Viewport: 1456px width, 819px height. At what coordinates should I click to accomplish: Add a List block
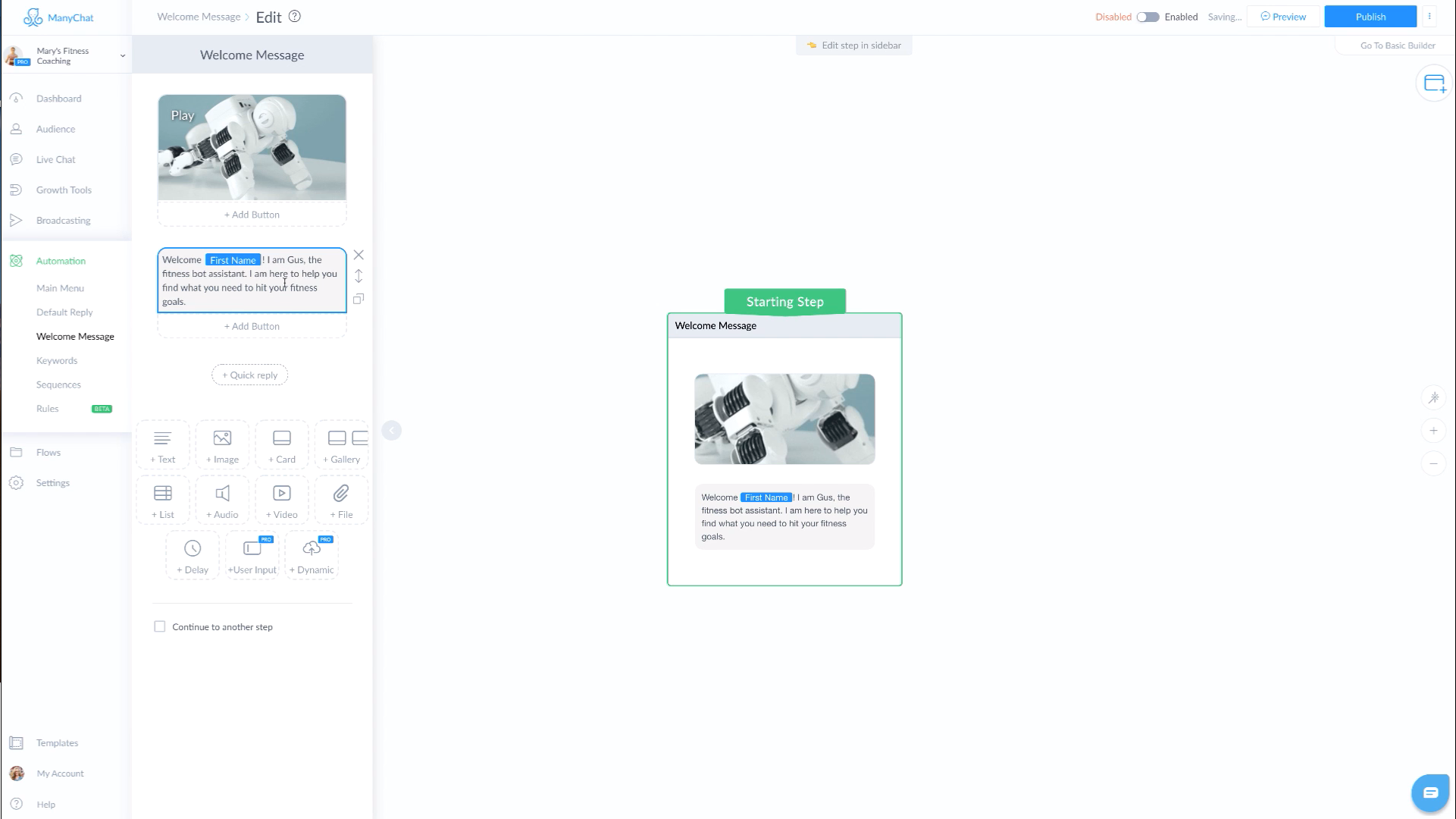[163, 500]
